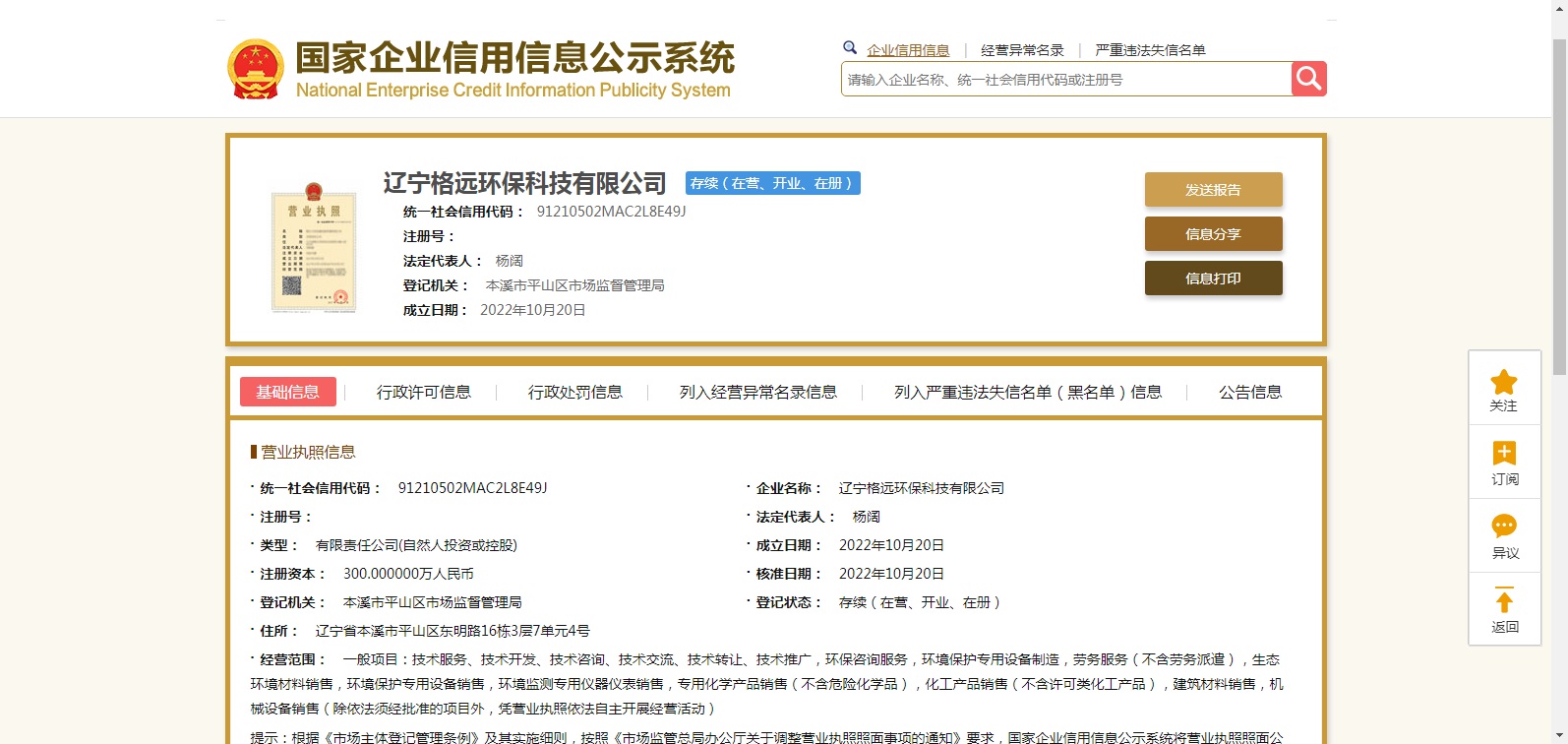The height and width of the screenshot is (744, 1568).
Task: Switch to the 公告信息 tab
Action: tap(1250, 392)
